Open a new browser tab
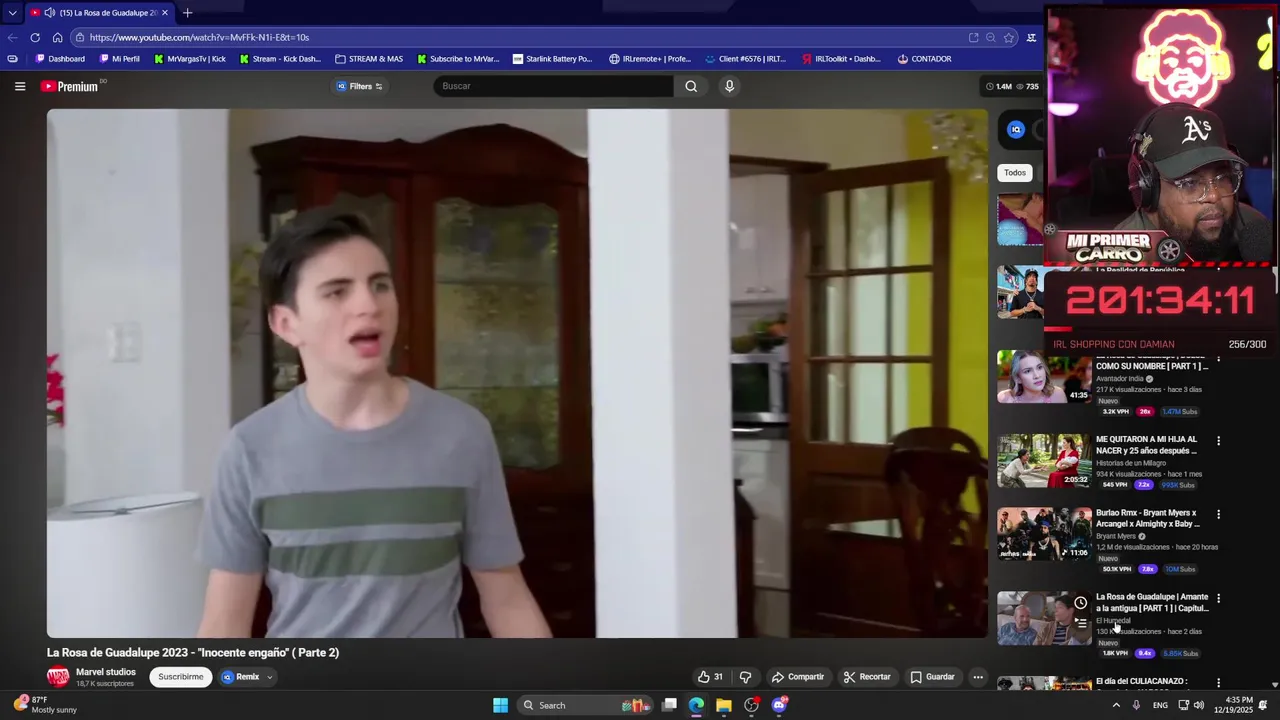The image size is (1280, 720). [x=187, y=13]
